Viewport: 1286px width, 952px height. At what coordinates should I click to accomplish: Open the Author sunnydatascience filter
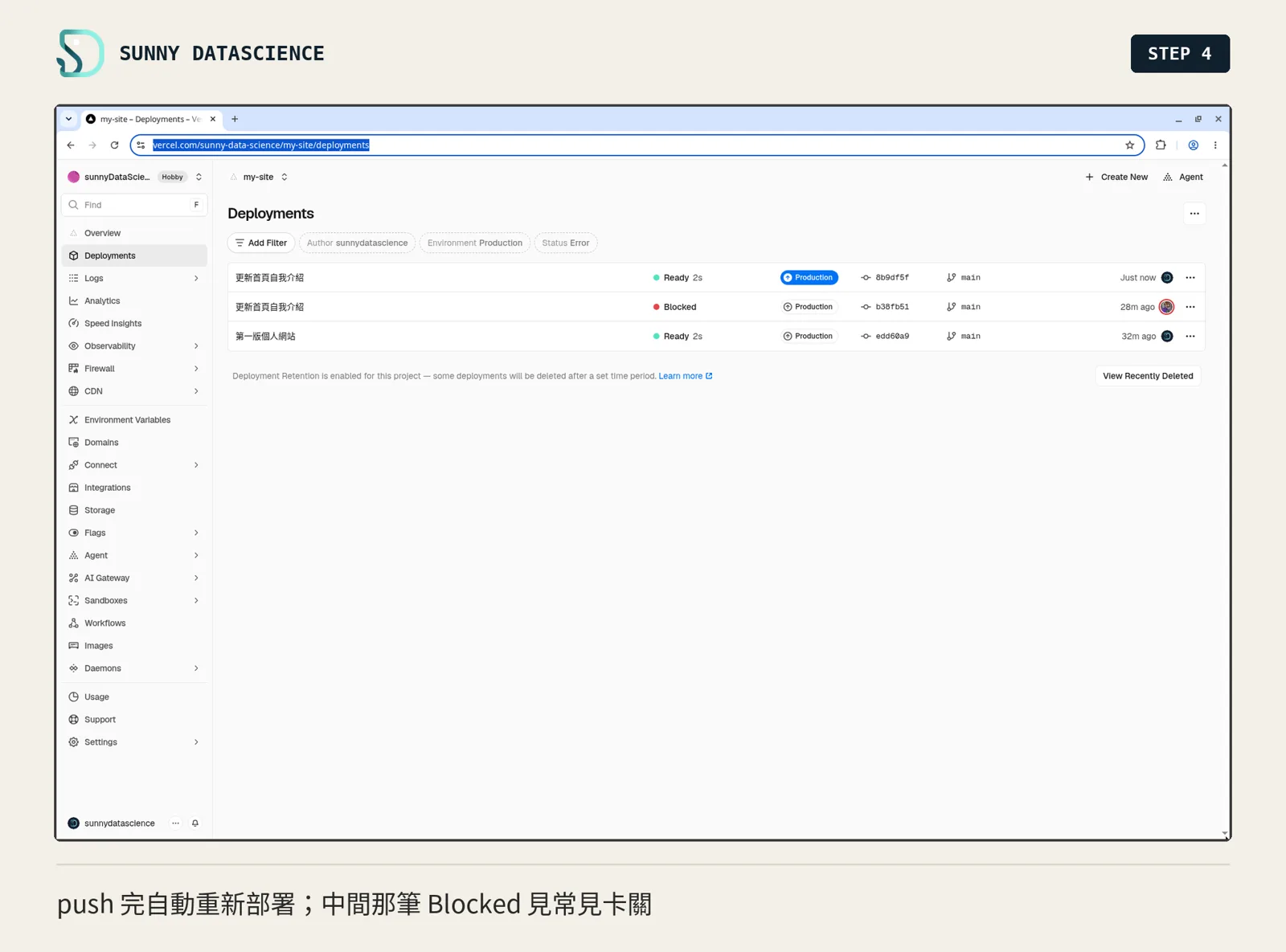[x=358, y=243]
